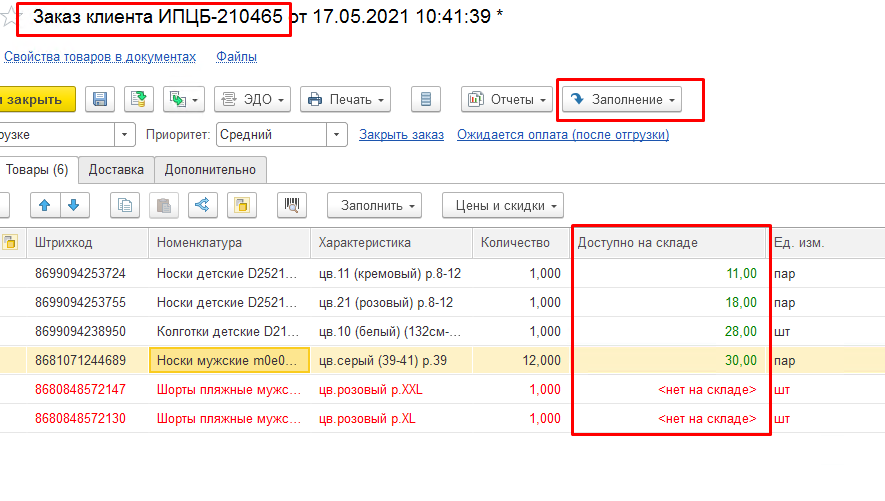Open the Заполнение dropdown

pos(622,99)
